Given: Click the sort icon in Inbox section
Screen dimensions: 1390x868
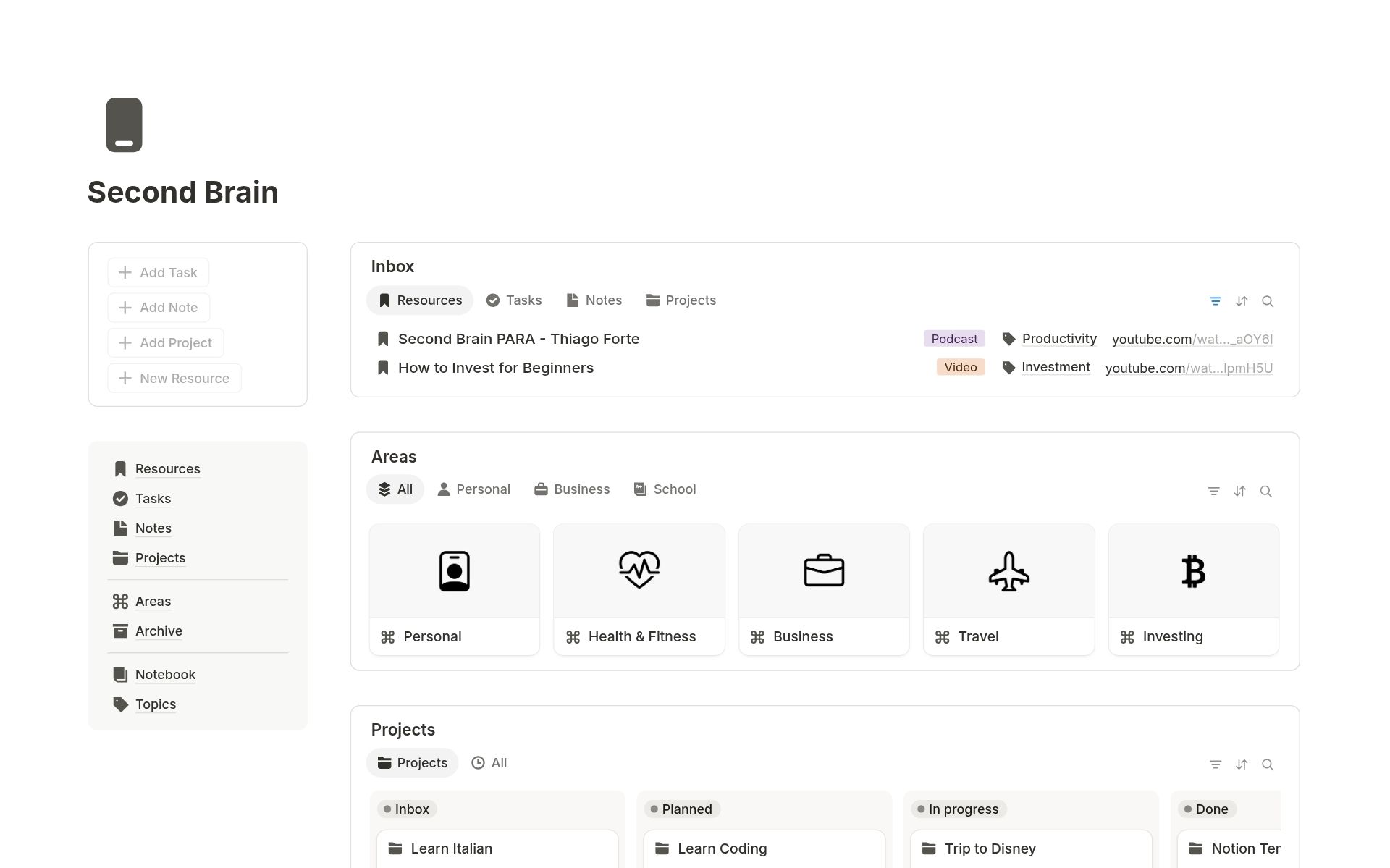Looking at the screenshot, I should pyautogui.click(x=1242, y=301).
